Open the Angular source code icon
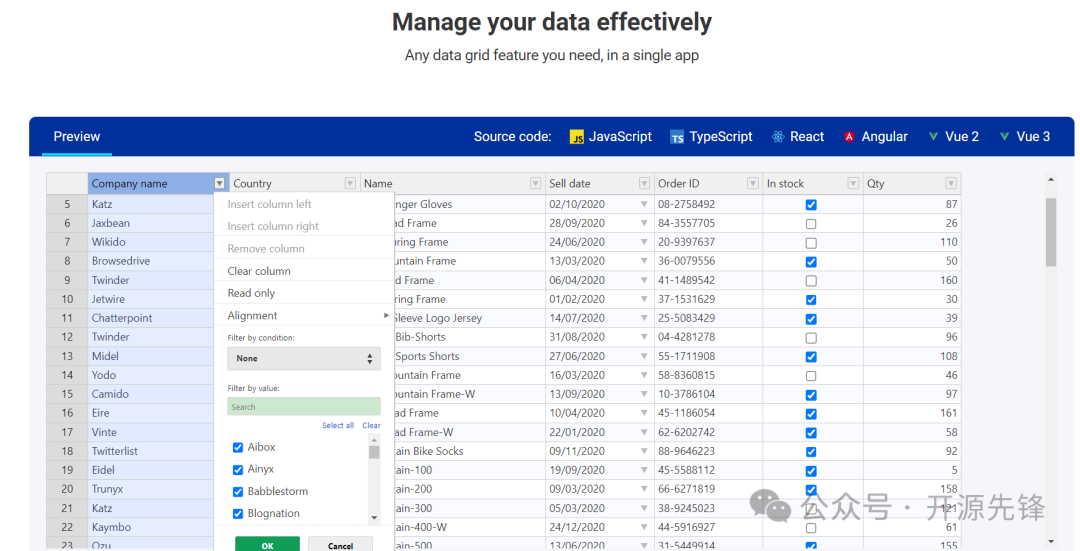Viewport: 1080px width, 551px height. pos(849,137)
